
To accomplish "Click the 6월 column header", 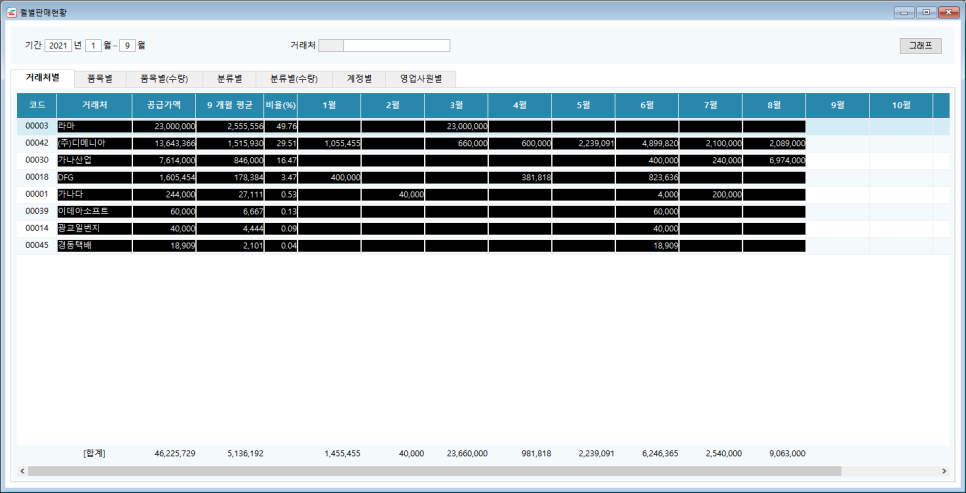I will [647, 105].
